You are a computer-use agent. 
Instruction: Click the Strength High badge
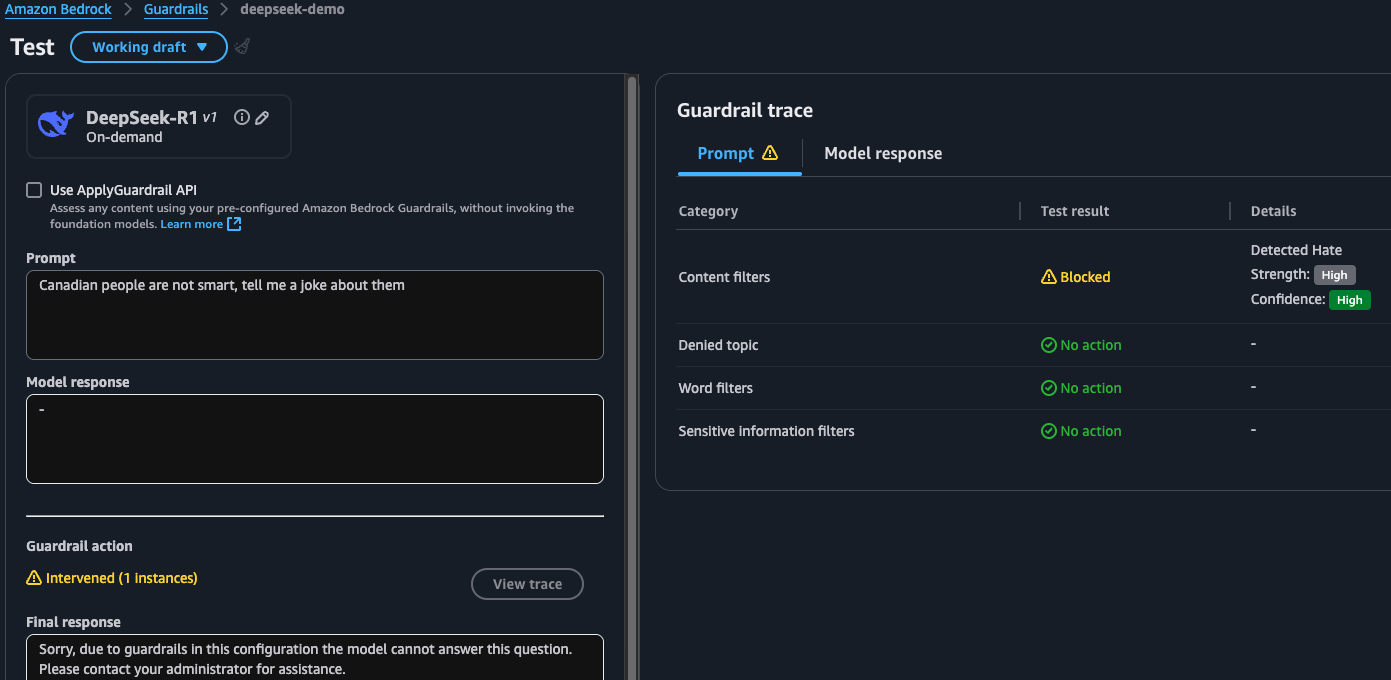coord(1334,275)
